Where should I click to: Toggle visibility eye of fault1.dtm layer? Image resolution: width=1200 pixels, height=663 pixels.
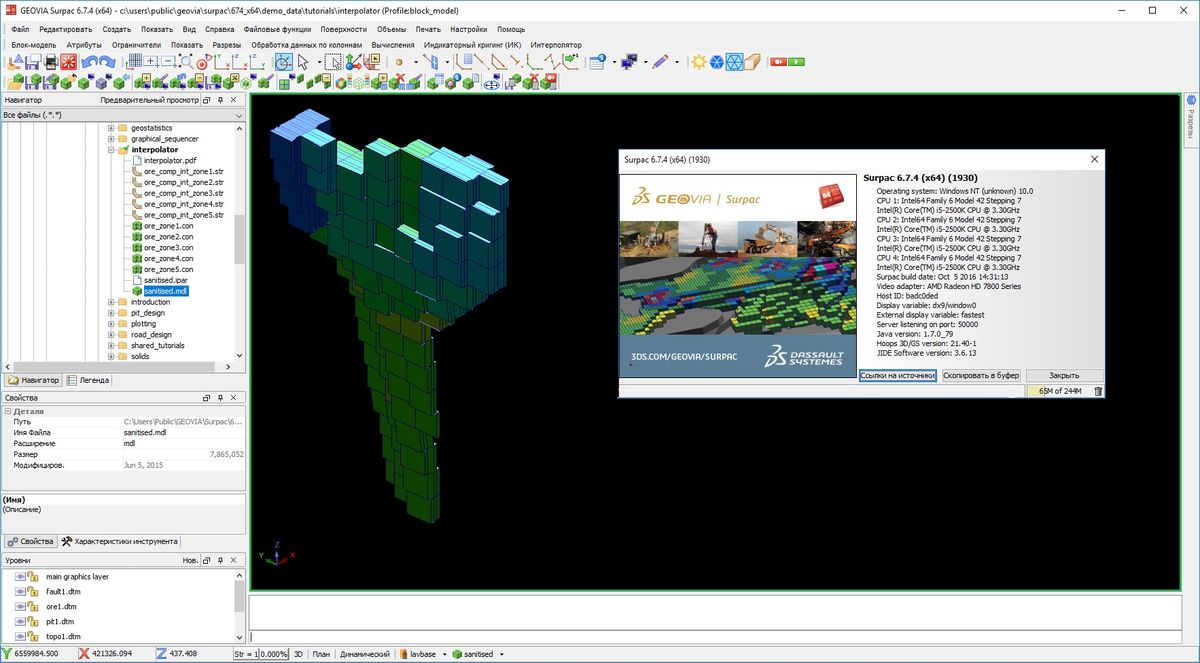(20, 592)
